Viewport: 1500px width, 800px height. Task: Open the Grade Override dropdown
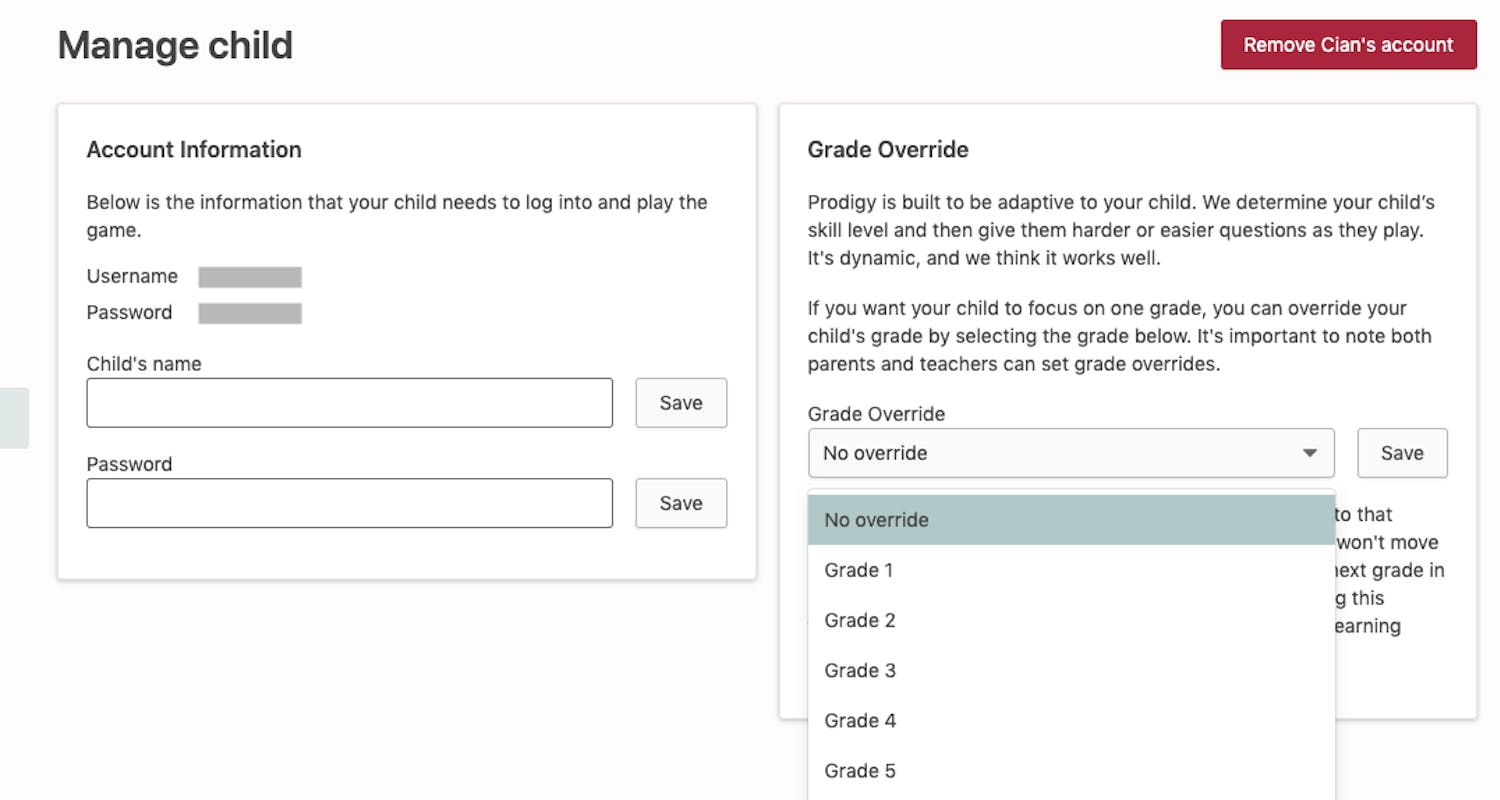pos(1070,453)
